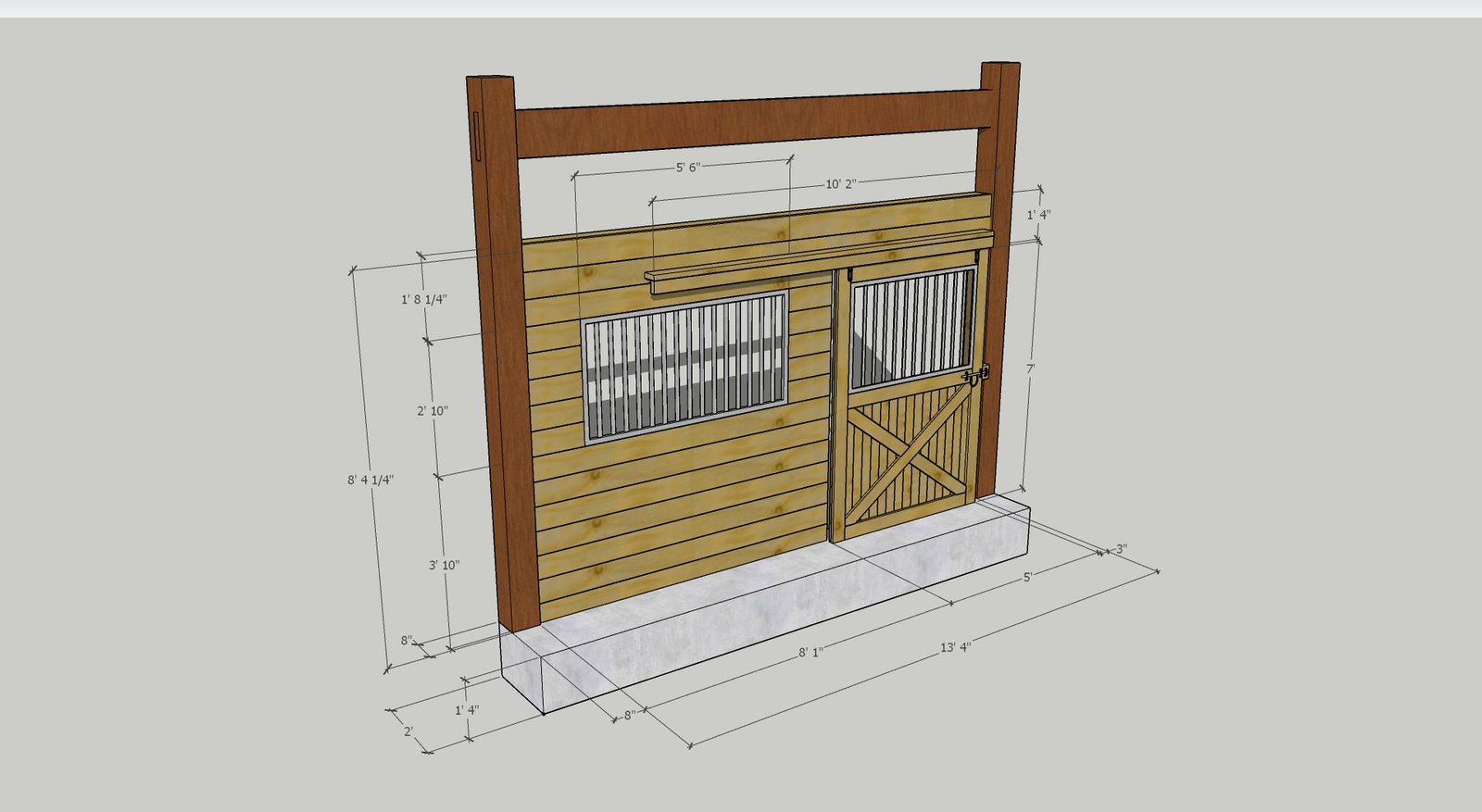
Task: Click the 5' 6" dimension label
Action: [x=687, y=168]
